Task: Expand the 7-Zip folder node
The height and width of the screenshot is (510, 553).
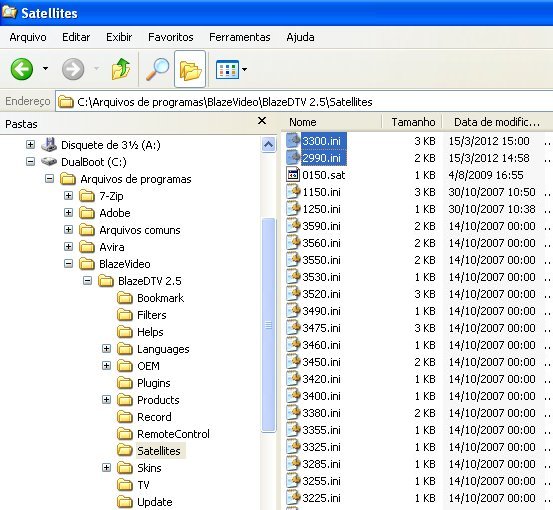Action: tap(68, 196)
